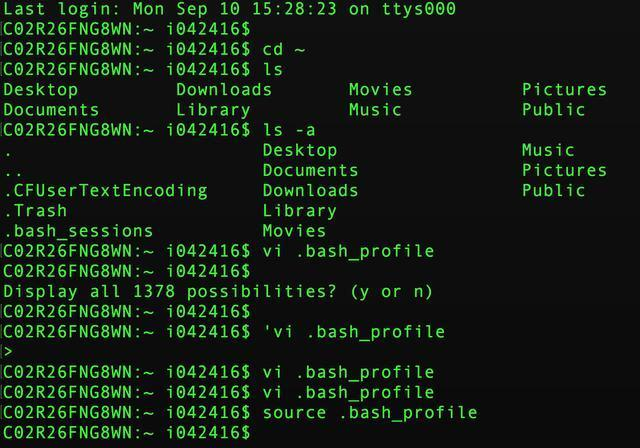This screenshot has width=640, height=448.
Task: Click 'Library' in the plain ls listing
Action: tap(213, 110)
